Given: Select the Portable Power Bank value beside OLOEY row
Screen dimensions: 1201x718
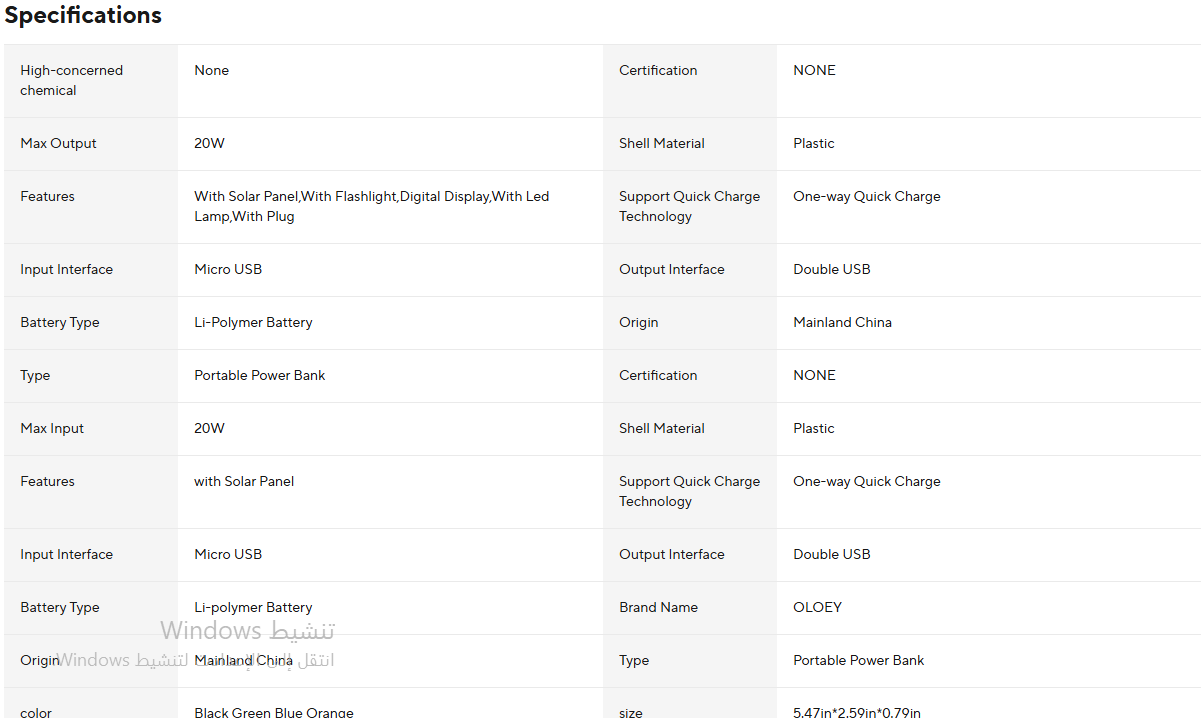Looking at the screenshot, I should [858, 660].
